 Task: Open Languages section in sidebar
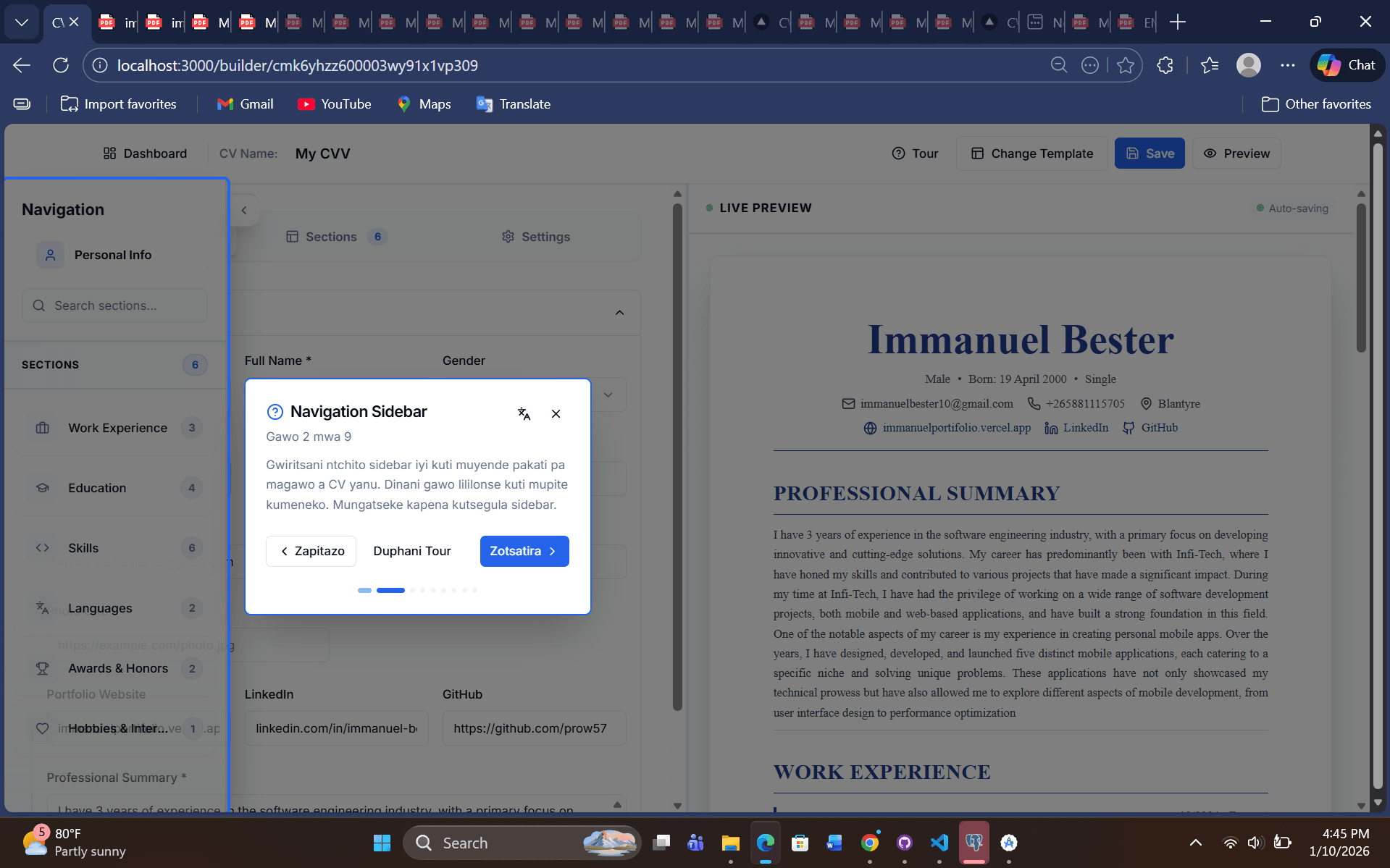(x=115, y=608)
